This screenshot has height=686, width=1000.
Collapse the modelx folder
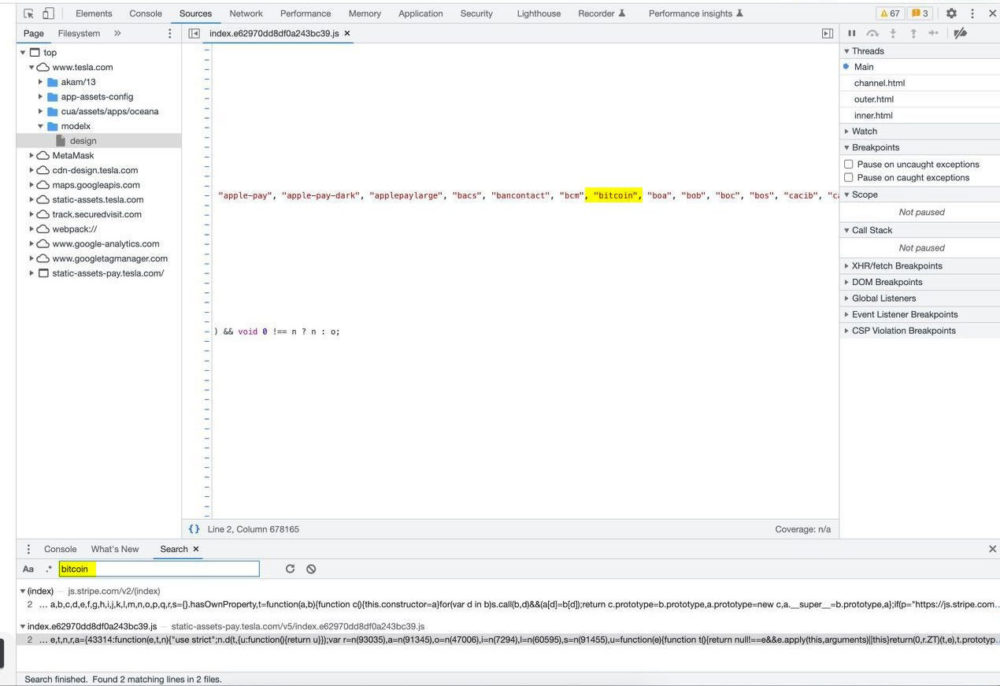point(41,126)
